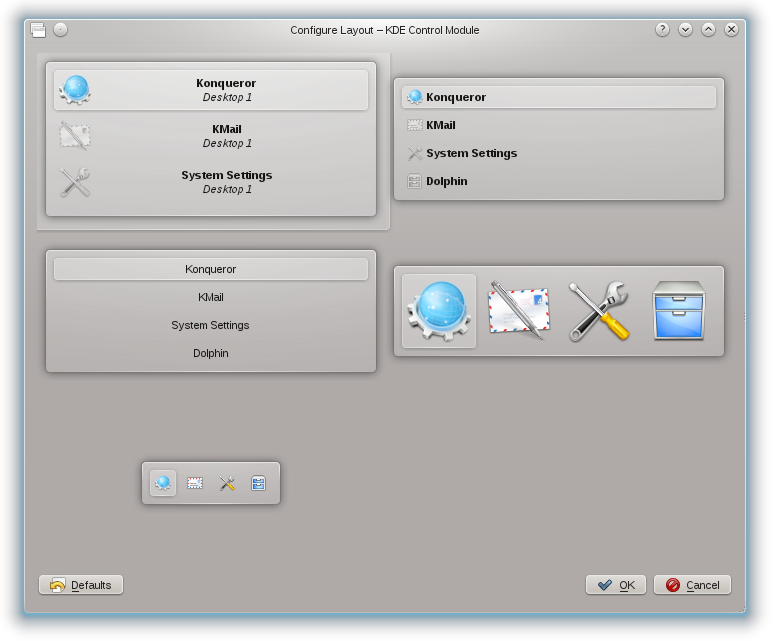The width and height of the screenshot is (773, 641).
Task: Select bold KMail entry in compact list
Action: [441, 125]
